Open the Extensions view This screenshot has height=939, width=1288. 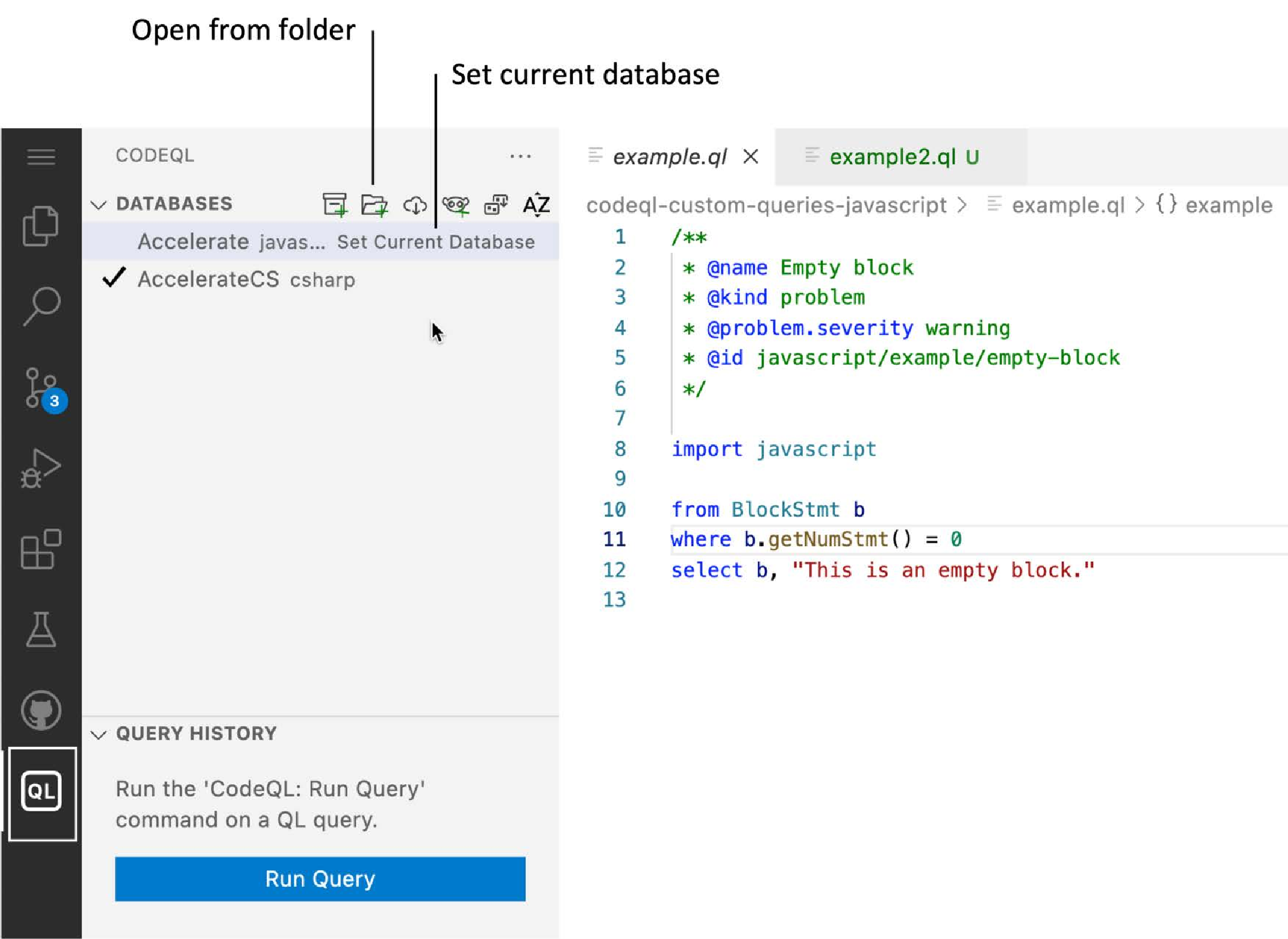(41, 549)
